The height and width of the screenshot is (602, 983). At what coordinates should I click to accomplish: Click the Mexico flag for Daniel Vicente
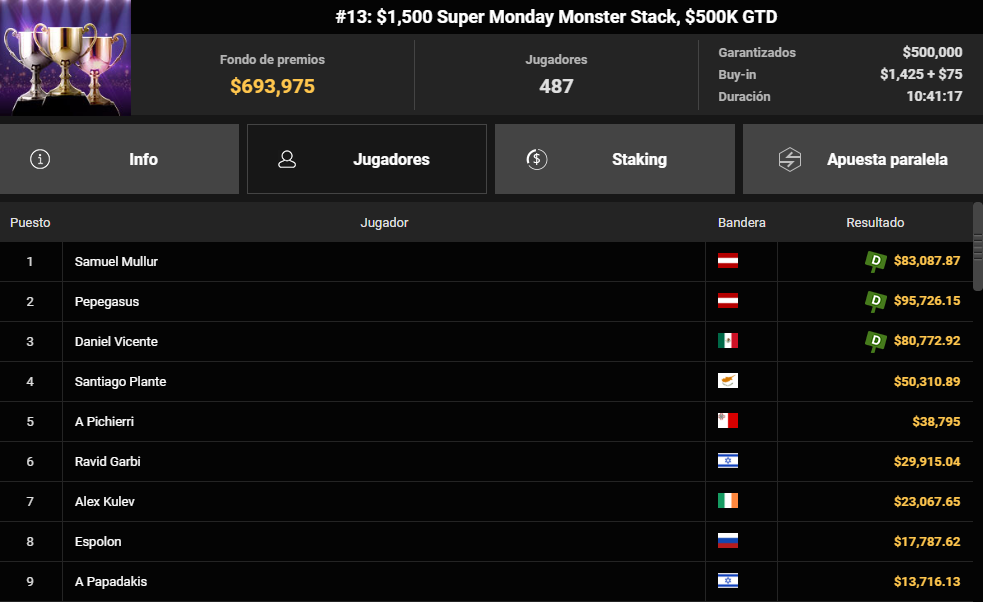point(728,341)
